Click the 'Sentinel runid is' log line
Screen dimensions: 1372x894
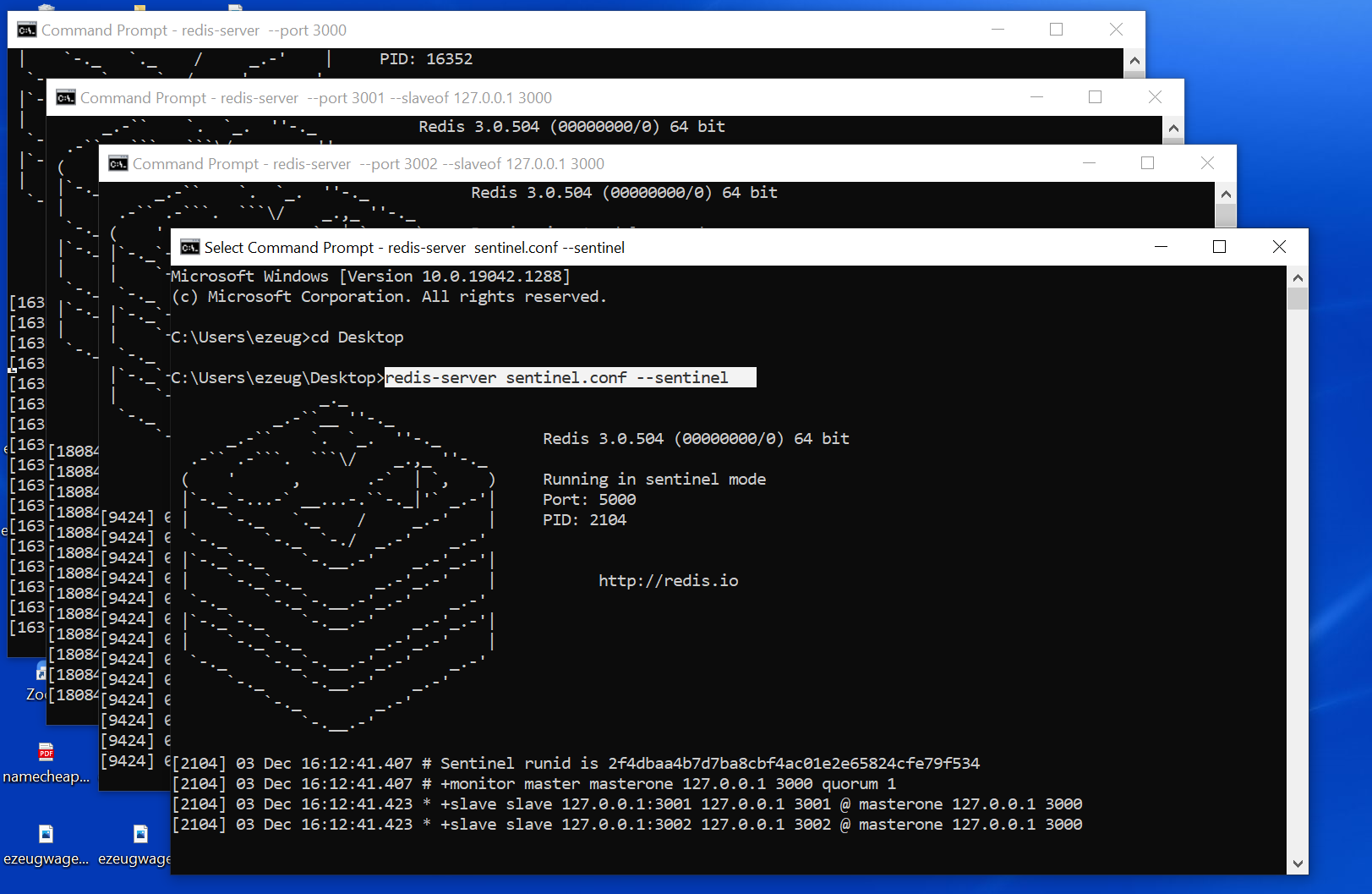coord(576,763)
